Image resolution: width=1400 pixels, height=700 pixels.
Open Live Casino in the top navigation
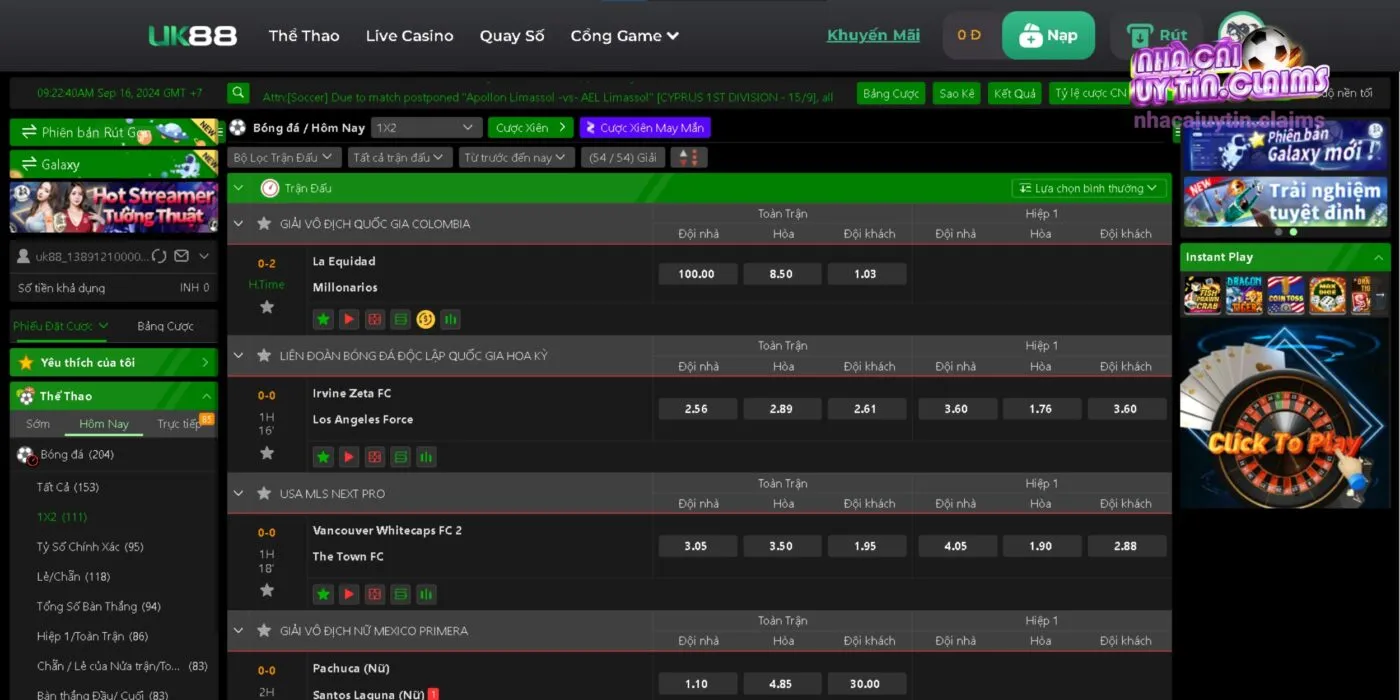pyautogui.click(x=409, y=35)
